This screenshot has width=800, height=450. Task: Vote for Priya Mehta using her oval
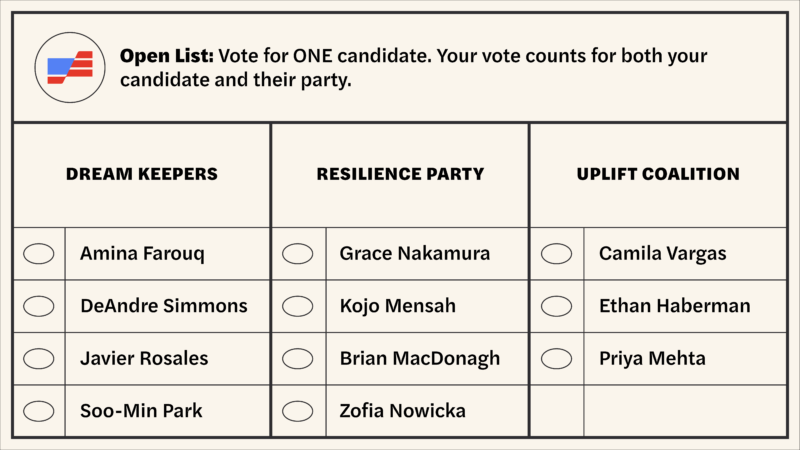click(557, 358)
